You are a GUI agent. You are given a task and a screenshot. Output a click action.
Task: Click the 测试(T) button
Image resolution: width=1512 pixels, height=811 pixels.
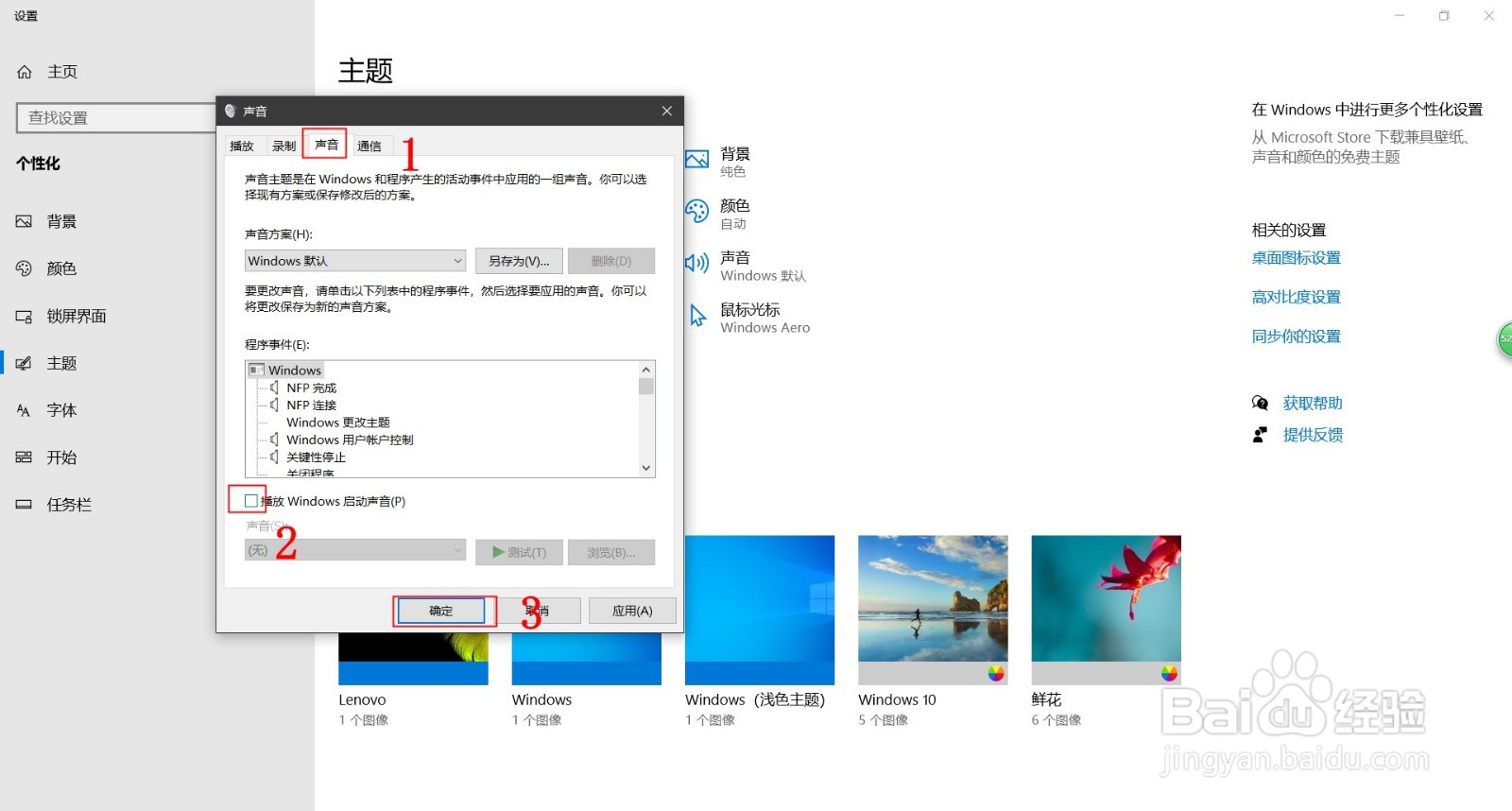click(519, 552)
